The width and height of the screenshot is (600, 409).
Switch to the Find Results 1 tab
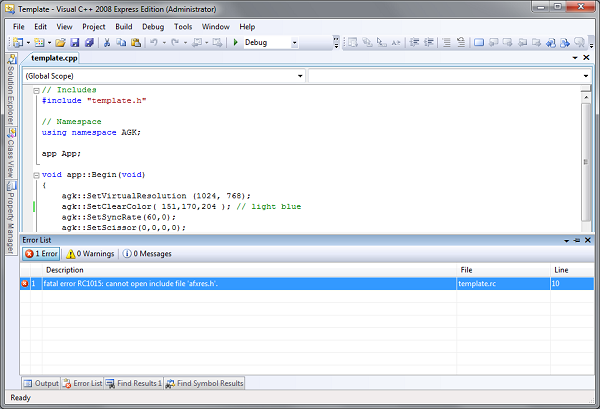pos(136,383)
